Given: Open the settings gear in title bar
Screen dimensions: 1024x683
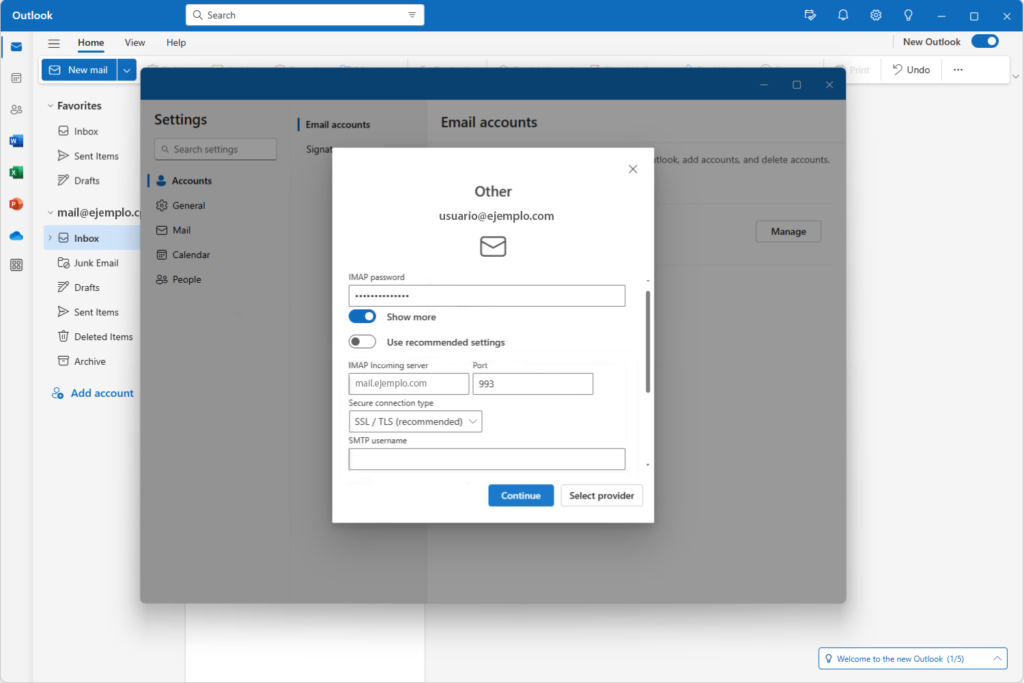Looking at the screenshot, I should tap(876, 15).
